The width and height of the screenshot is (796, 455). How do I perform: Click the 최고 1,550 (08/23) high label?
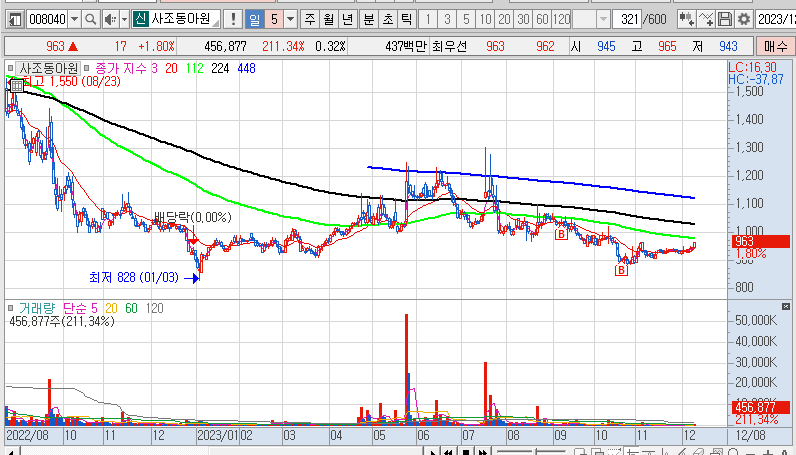coord(71,81)
